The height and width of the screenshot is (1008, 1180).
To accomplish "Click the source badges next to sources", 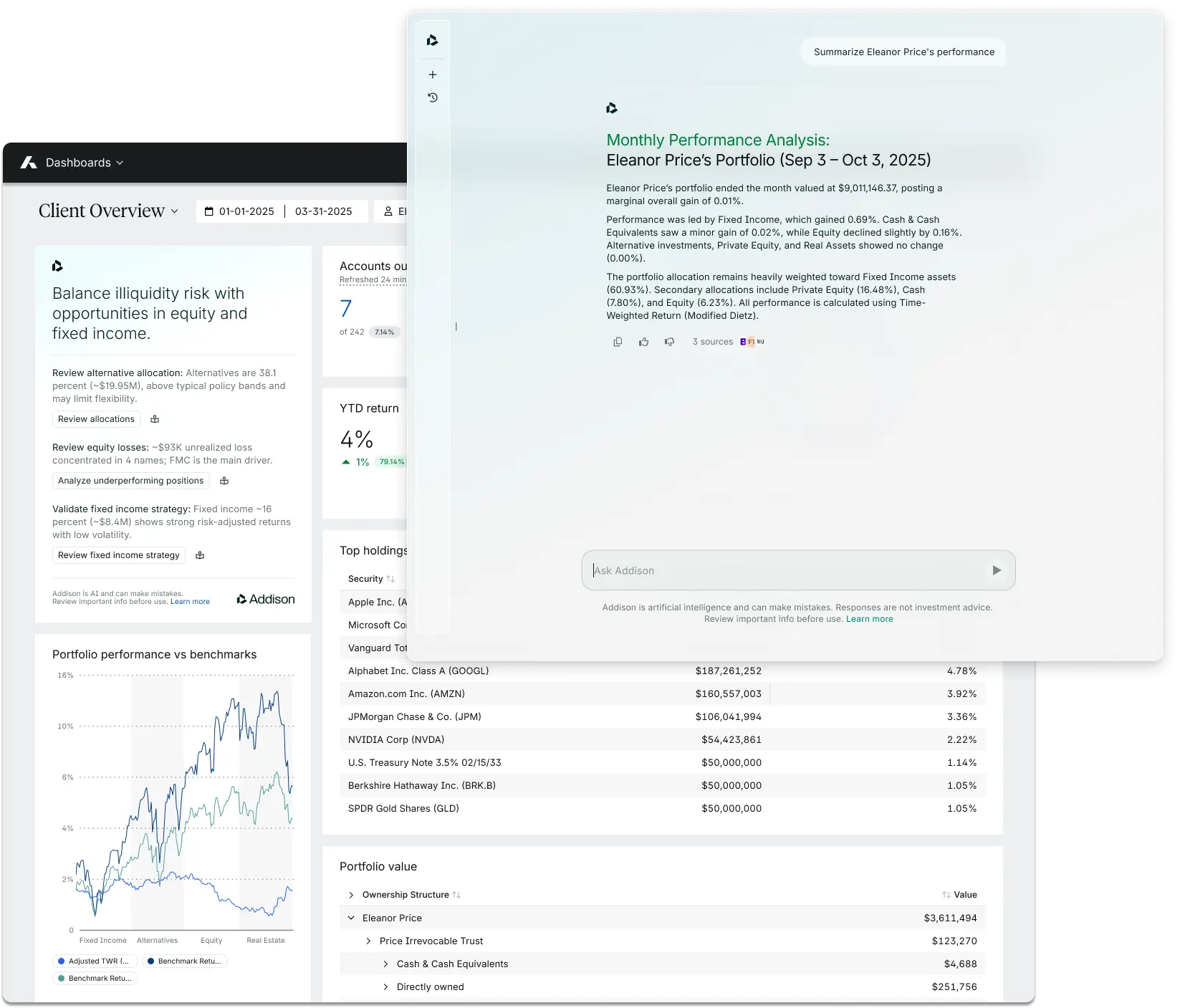I will coord(752,342).
